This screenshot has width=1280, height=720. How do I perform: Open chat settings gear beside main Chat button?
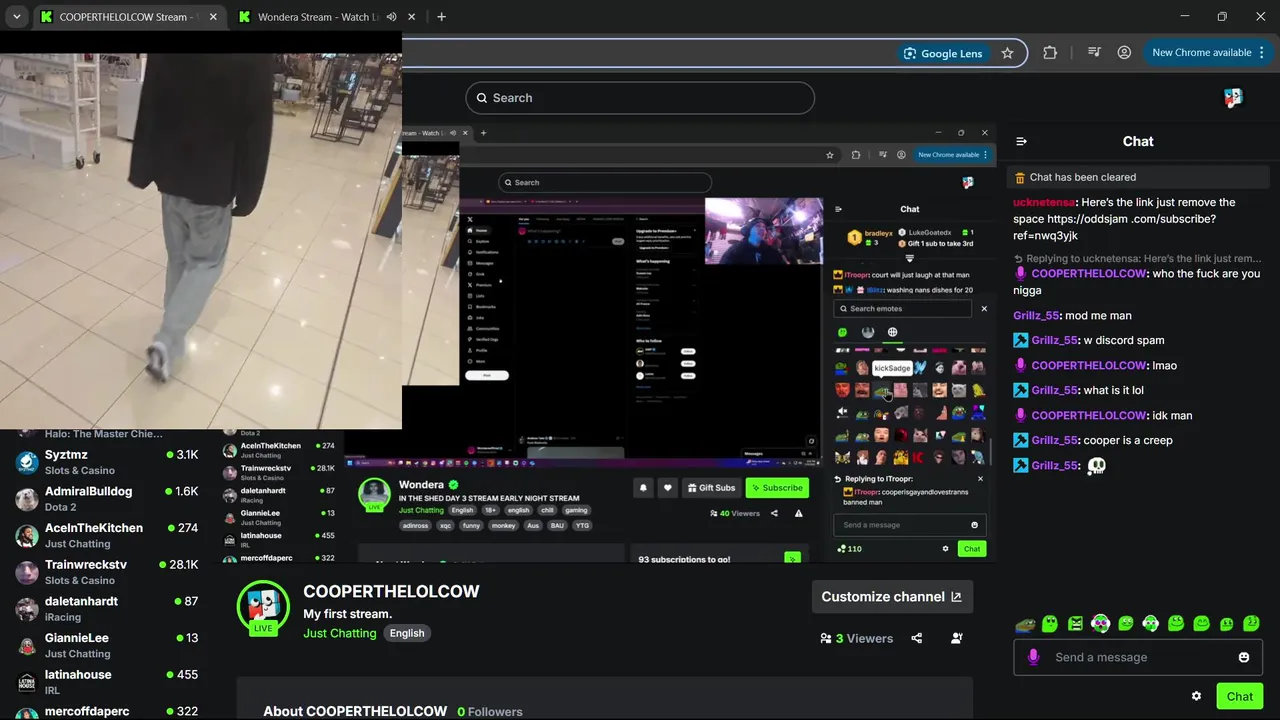(1196, 696)
